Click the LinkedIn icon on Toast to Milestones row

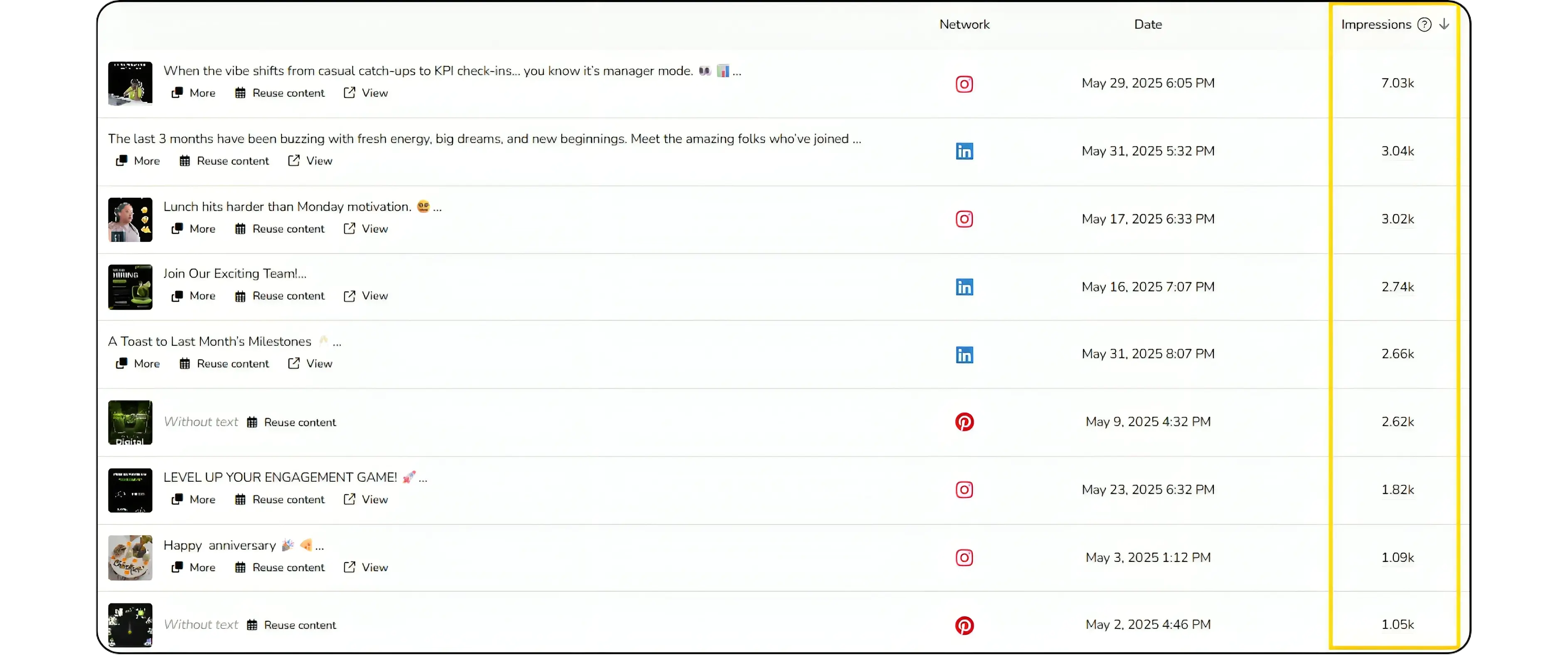point(964,354)
